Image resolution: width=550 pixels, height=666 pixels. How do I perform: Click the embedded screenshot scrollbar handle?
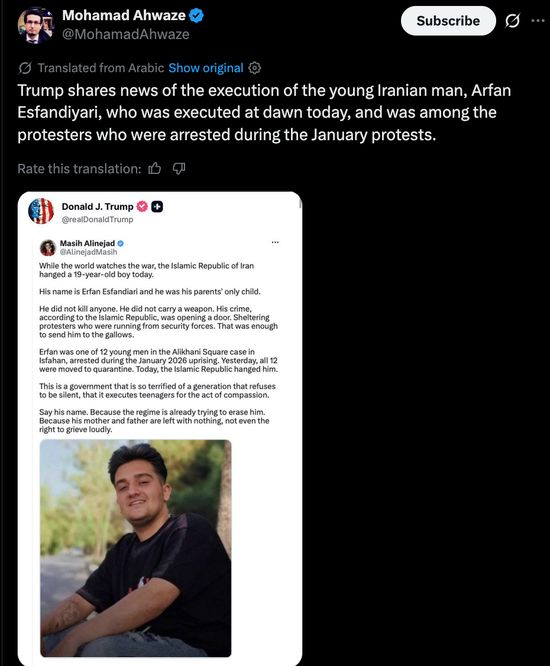[x=301, y=203]
